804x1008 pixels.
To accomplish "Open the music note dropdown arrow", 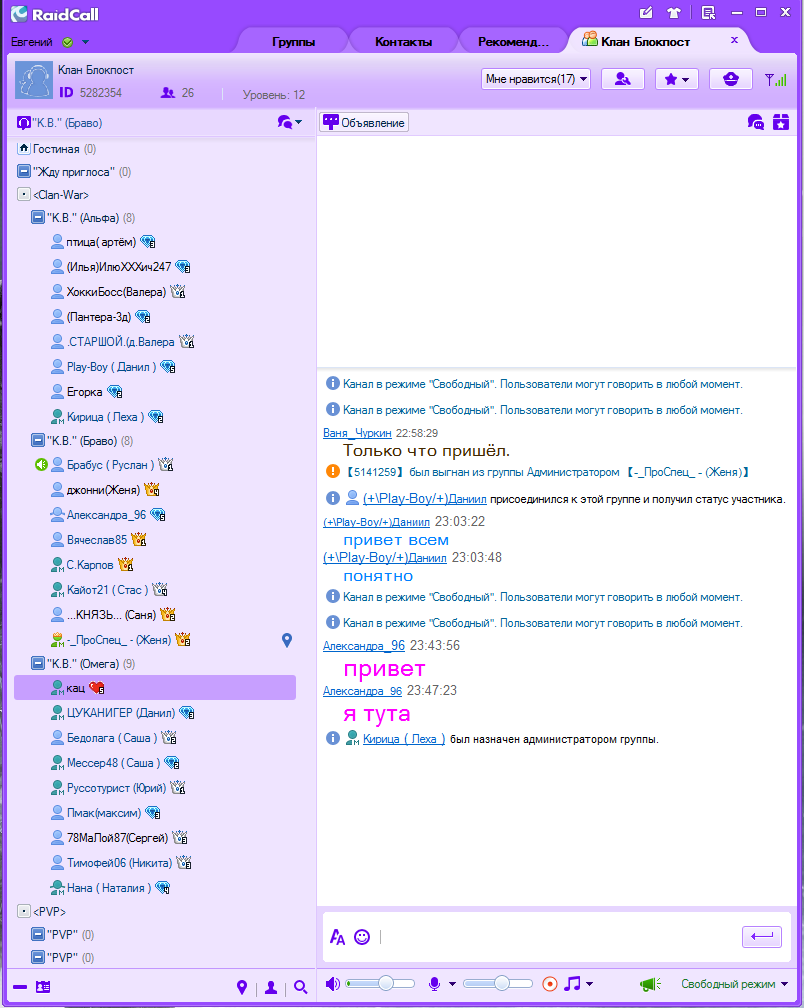I will click(589, 984).
